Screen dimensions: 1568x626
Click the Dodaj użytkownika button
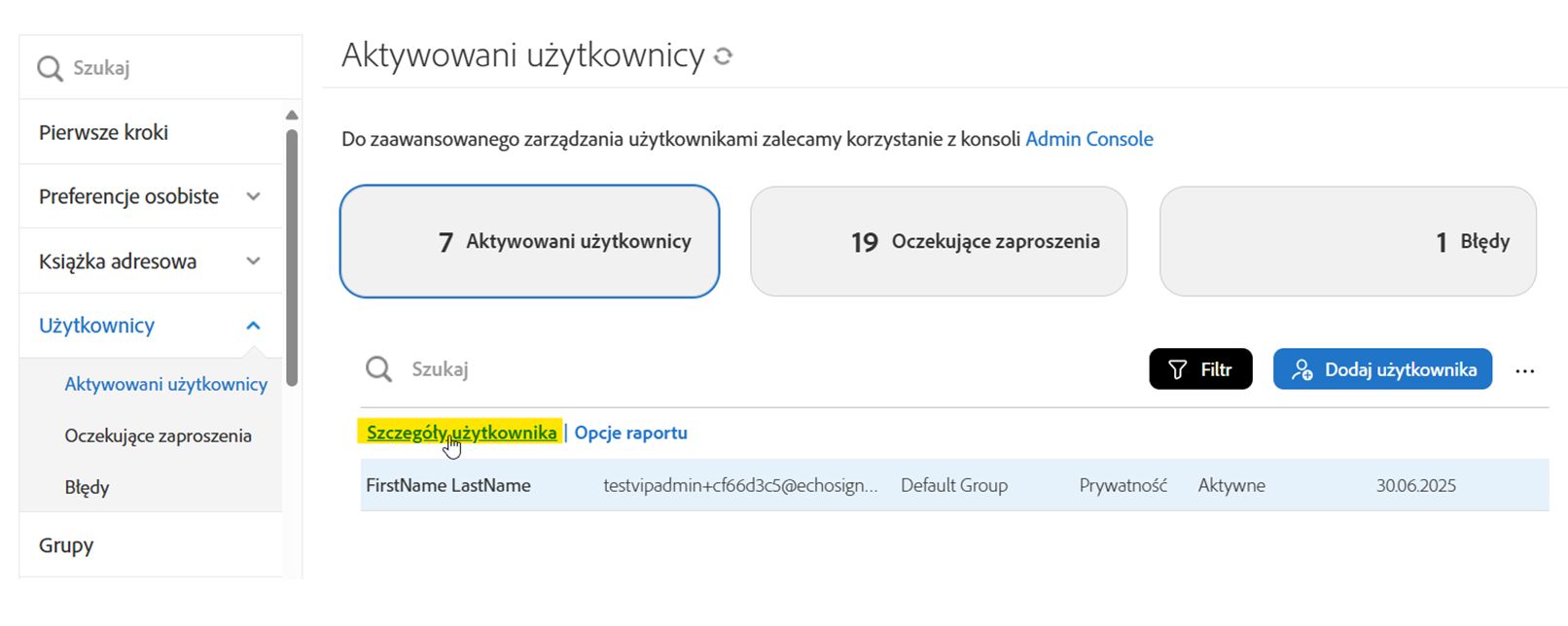1382,369
